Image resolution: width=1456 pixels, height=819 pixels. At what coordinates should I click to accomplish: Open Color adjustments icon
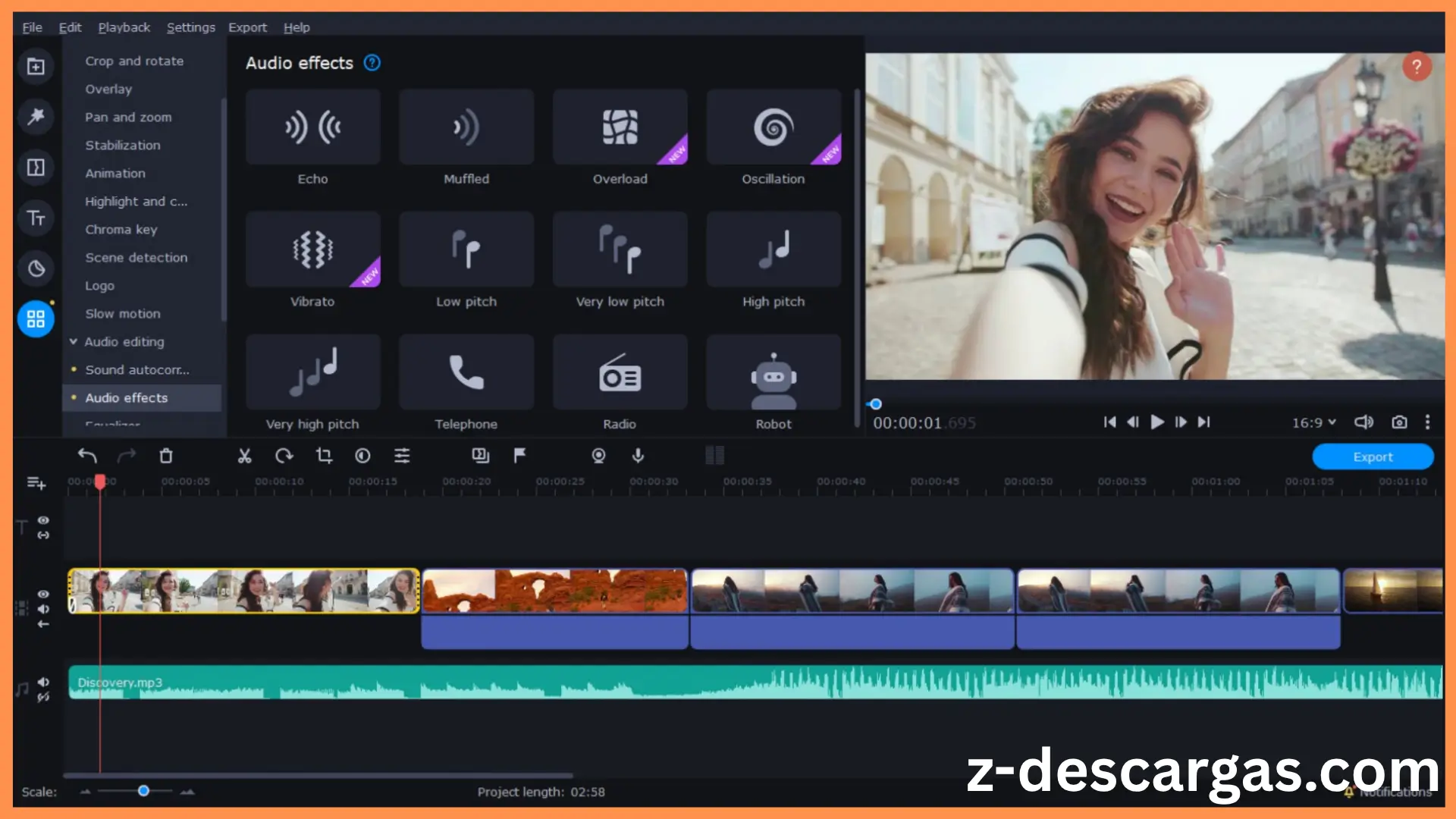pos(362,456)
